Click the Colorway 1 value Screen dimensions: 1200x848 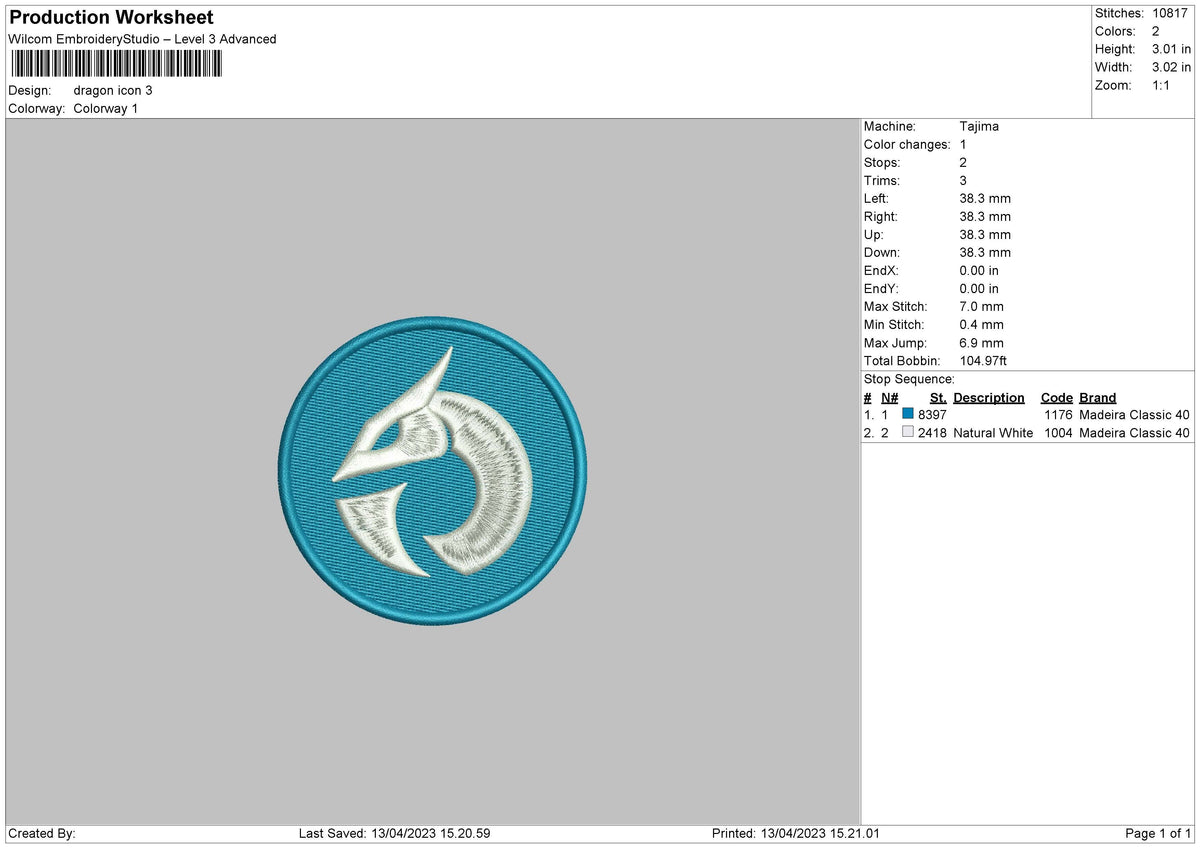(x=106, y=108)
